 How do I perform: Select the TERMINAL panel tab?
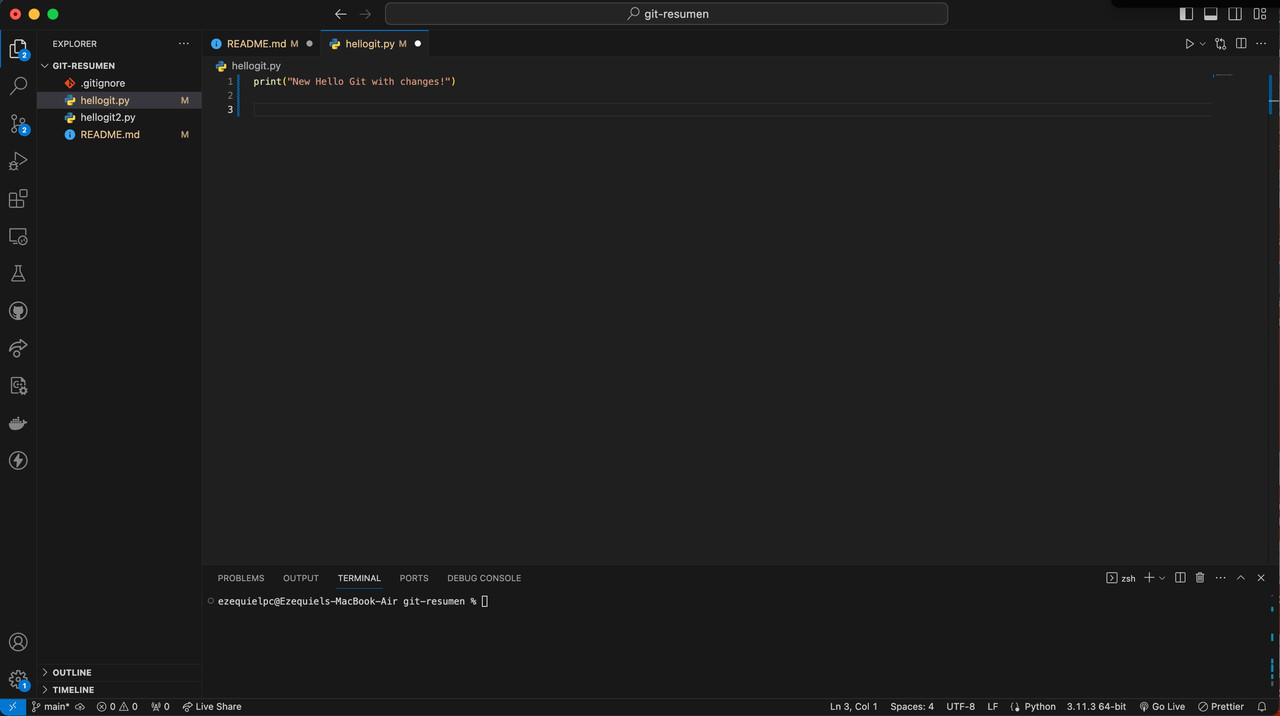pos(359,578)
